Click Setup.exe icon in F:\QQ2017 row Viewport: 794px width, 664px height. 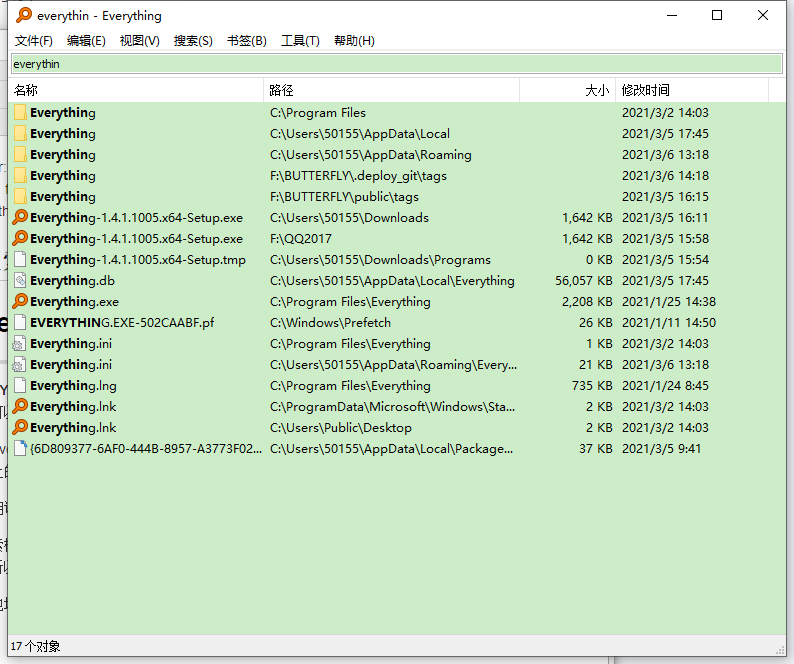pos(20,238)
